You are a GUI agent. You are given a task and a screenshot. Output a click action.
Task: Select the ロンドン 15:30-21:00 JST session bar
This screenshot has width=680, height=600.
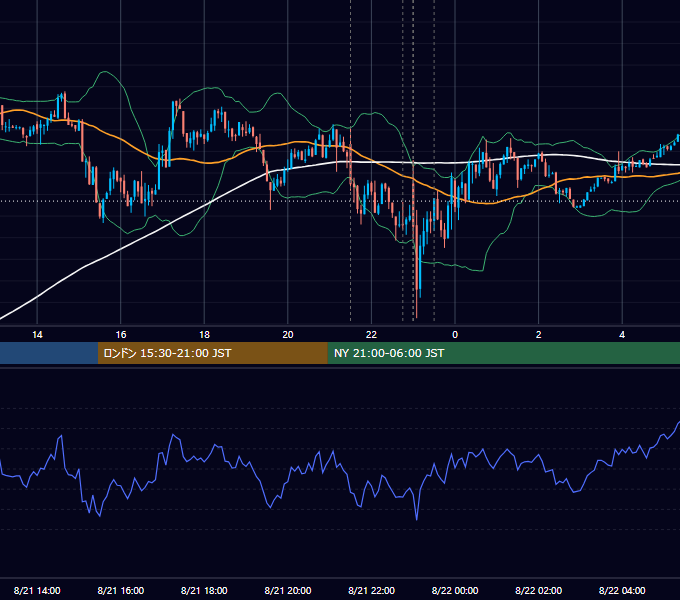click(212, 353)
